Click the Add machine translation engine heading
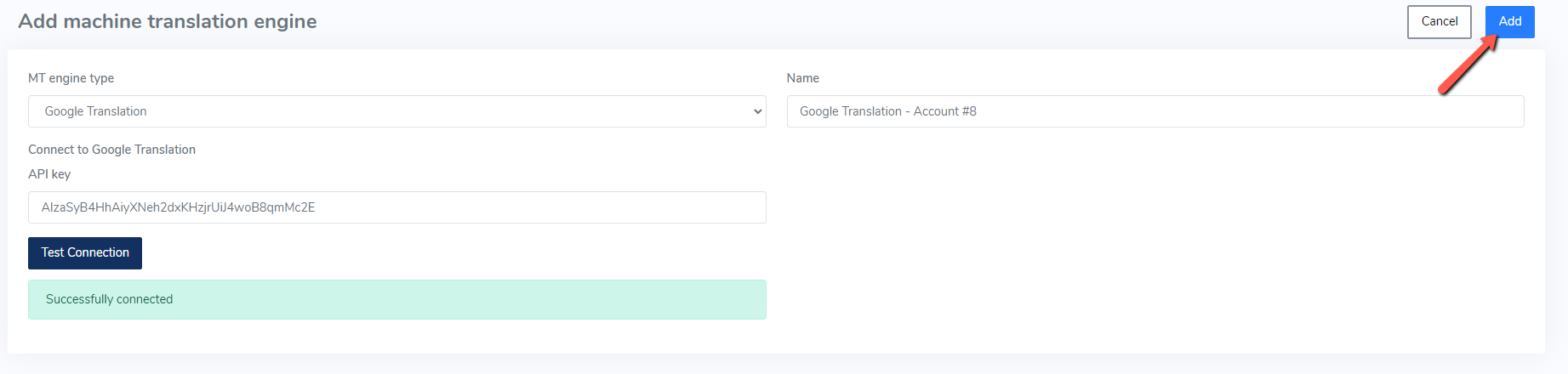The image size is (1568, 374). pos(168,21)
